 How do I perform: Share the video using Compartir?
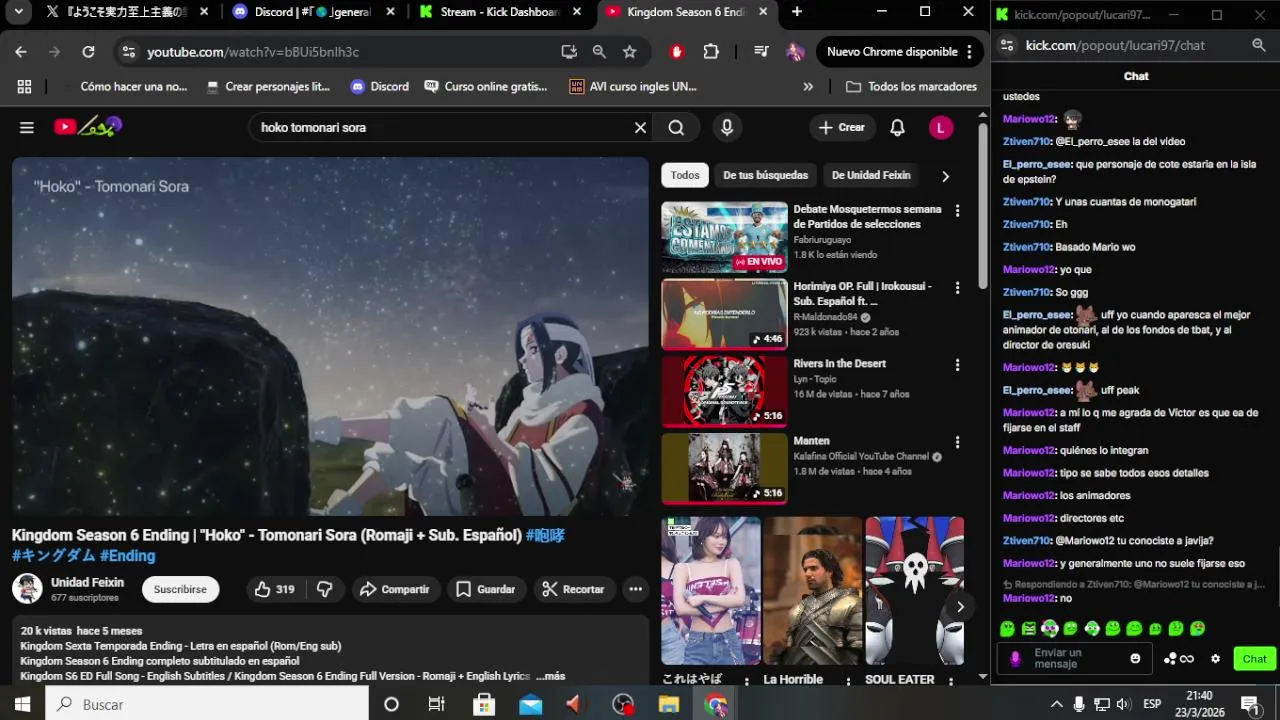395,589
